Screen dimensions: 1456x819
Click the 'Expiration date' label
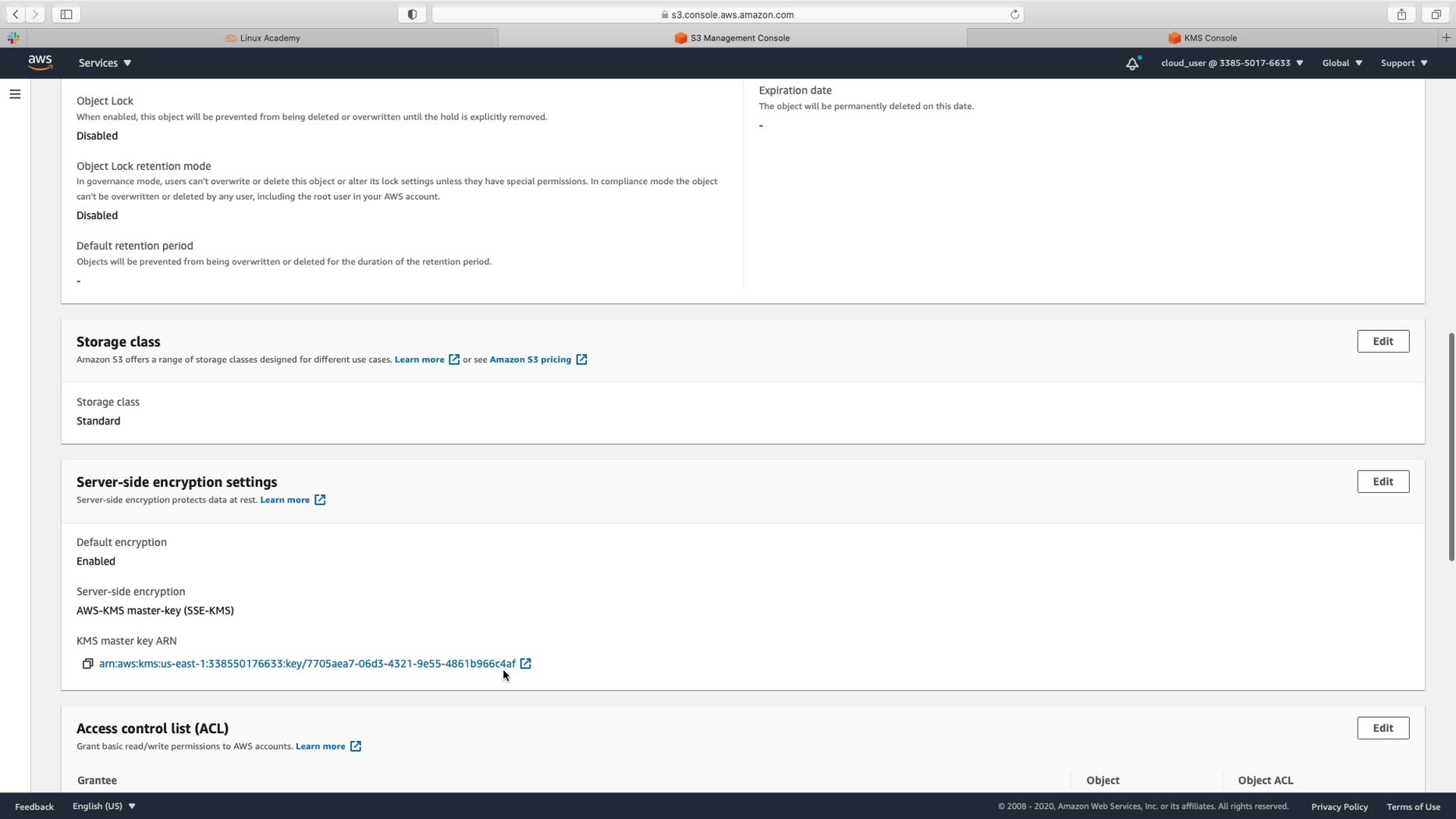click(x=795, y=90)
